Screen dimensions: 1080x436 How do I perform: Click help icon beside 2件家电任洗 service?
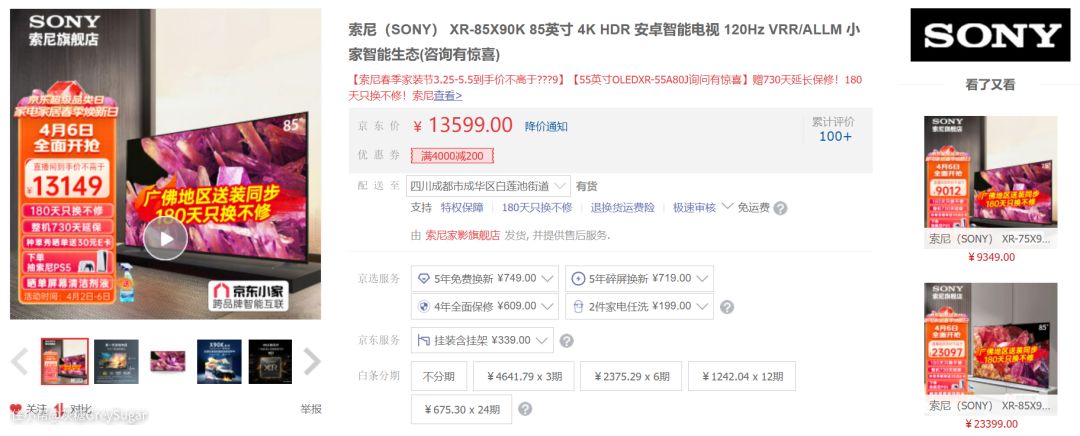click(728, 307)
